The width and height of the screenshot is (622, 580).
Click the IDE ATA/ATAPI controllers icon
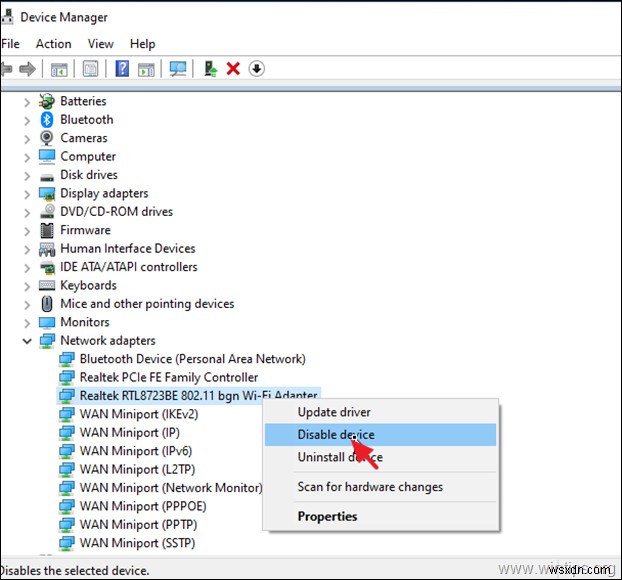click(x=48, y=268)
